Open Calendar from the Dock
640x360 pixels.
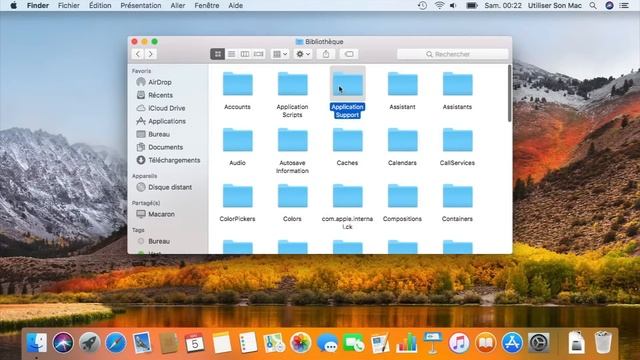195,342
